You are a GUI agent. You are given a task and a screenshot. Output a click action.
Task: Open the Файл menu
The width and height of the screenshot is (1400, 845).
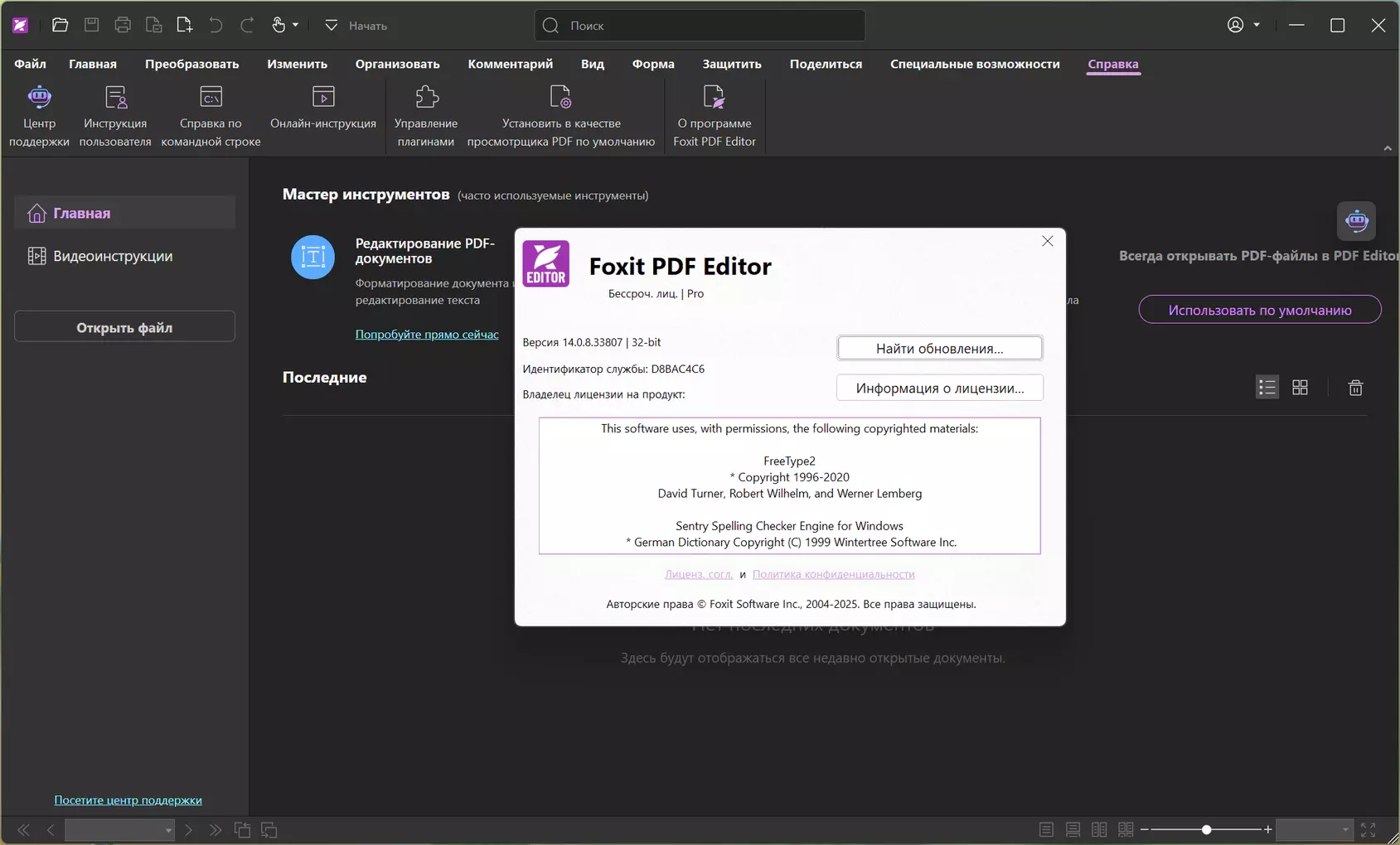(x=30, y=64)
